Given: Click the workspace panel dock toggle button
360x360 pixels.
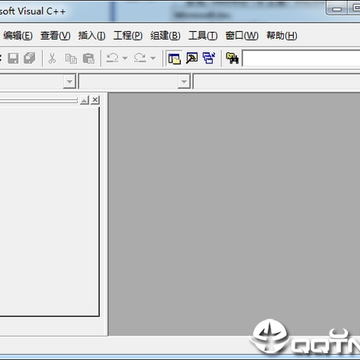Looking at the screenshot, I should (85, 100).
